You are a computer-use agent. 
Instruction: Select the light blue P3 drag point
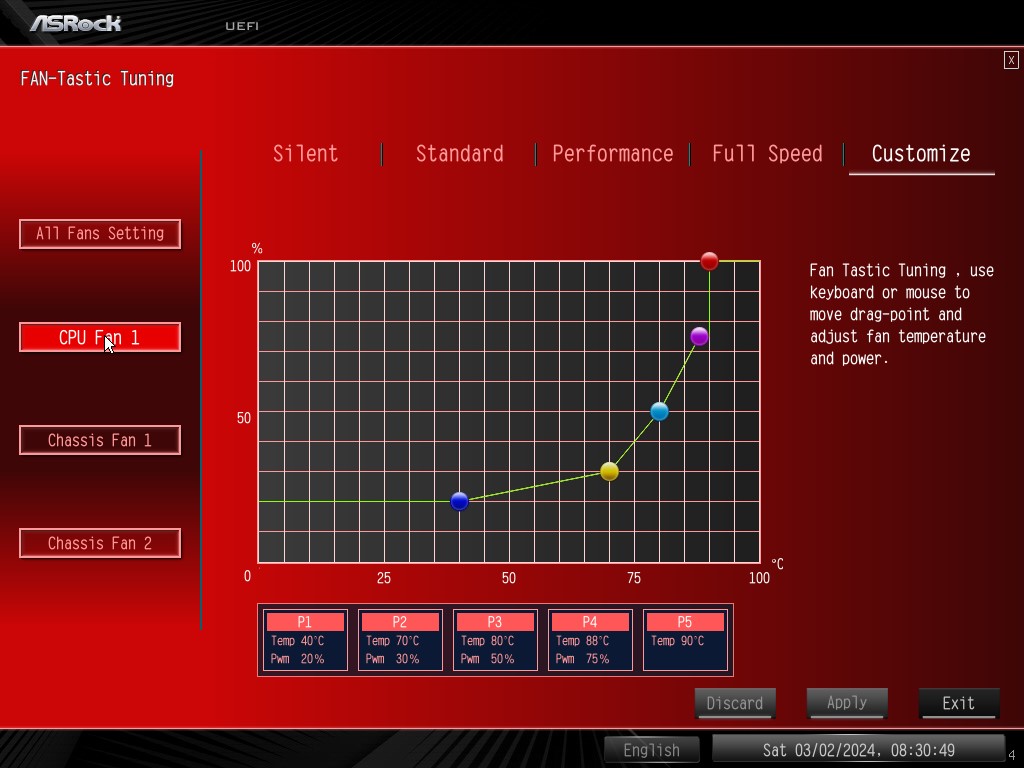pos(659,411)
